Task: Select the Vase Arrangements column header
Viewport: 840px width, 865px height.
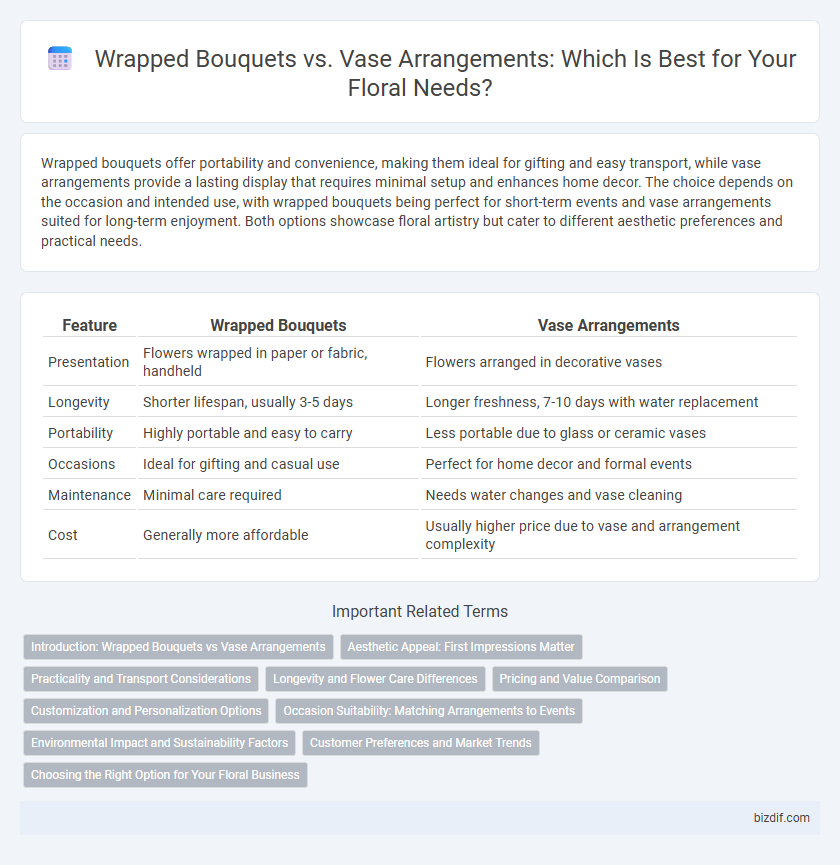Action: pos(608,325)
